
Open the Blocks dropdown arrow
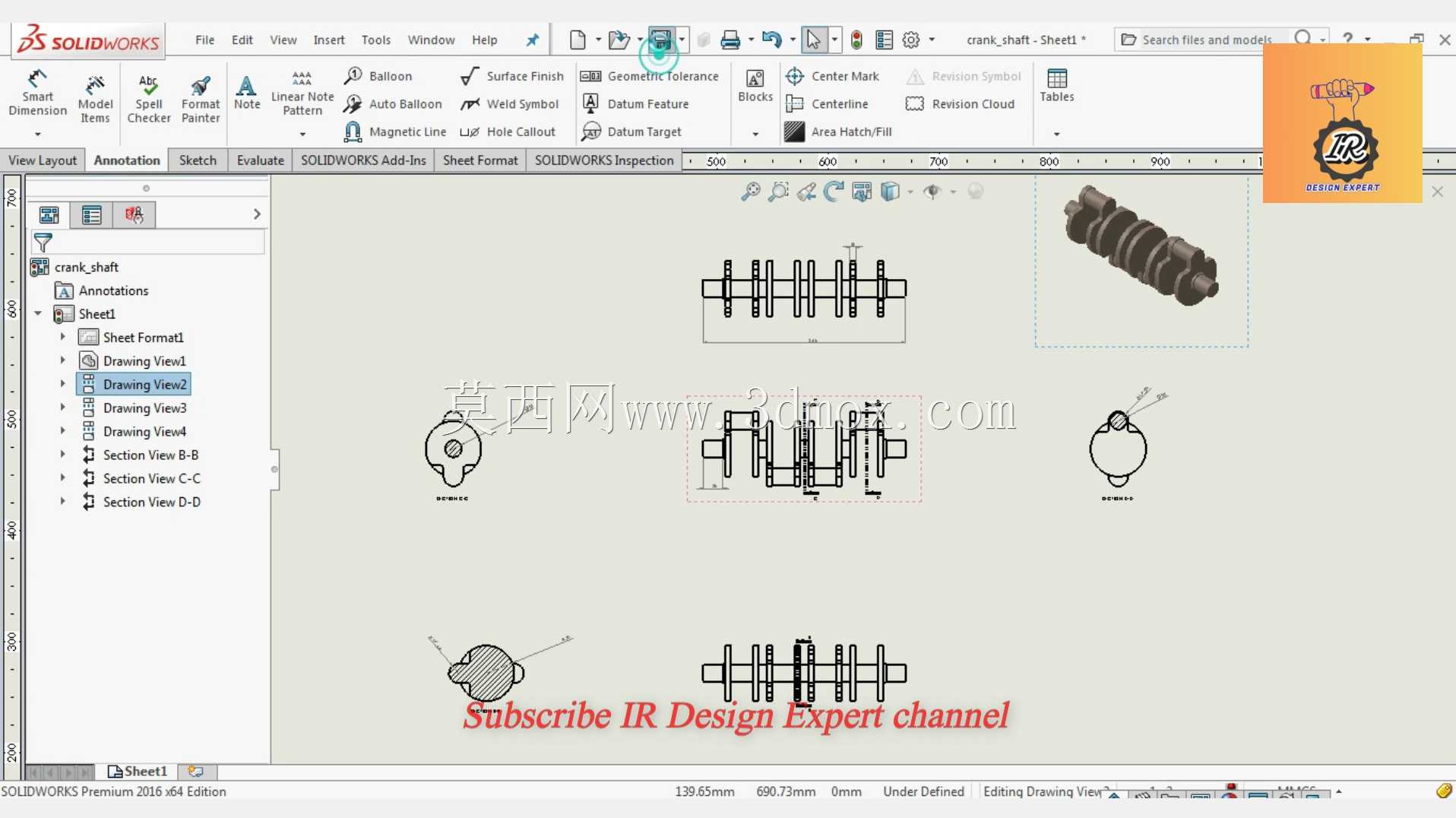click(x=755, y=134)
